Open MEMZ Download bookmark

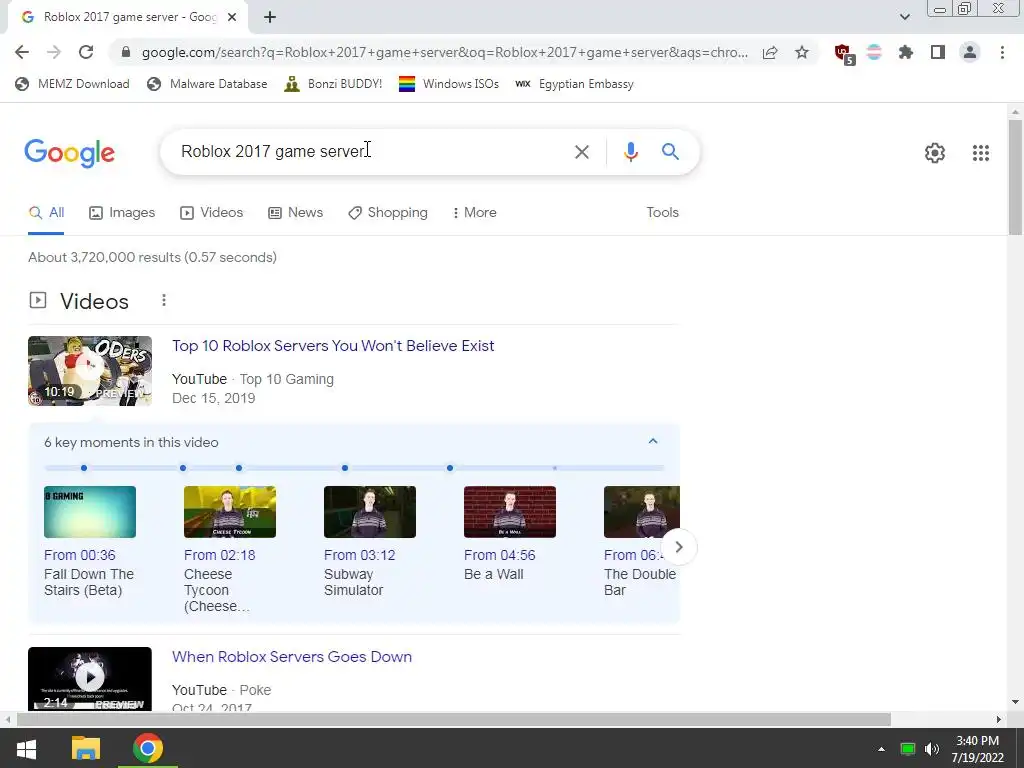(x=72, y=84)
